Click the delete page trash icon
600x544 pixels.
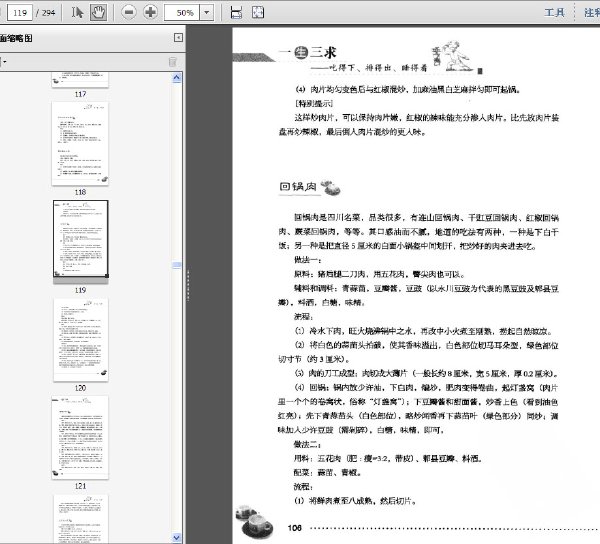[173, 62]
